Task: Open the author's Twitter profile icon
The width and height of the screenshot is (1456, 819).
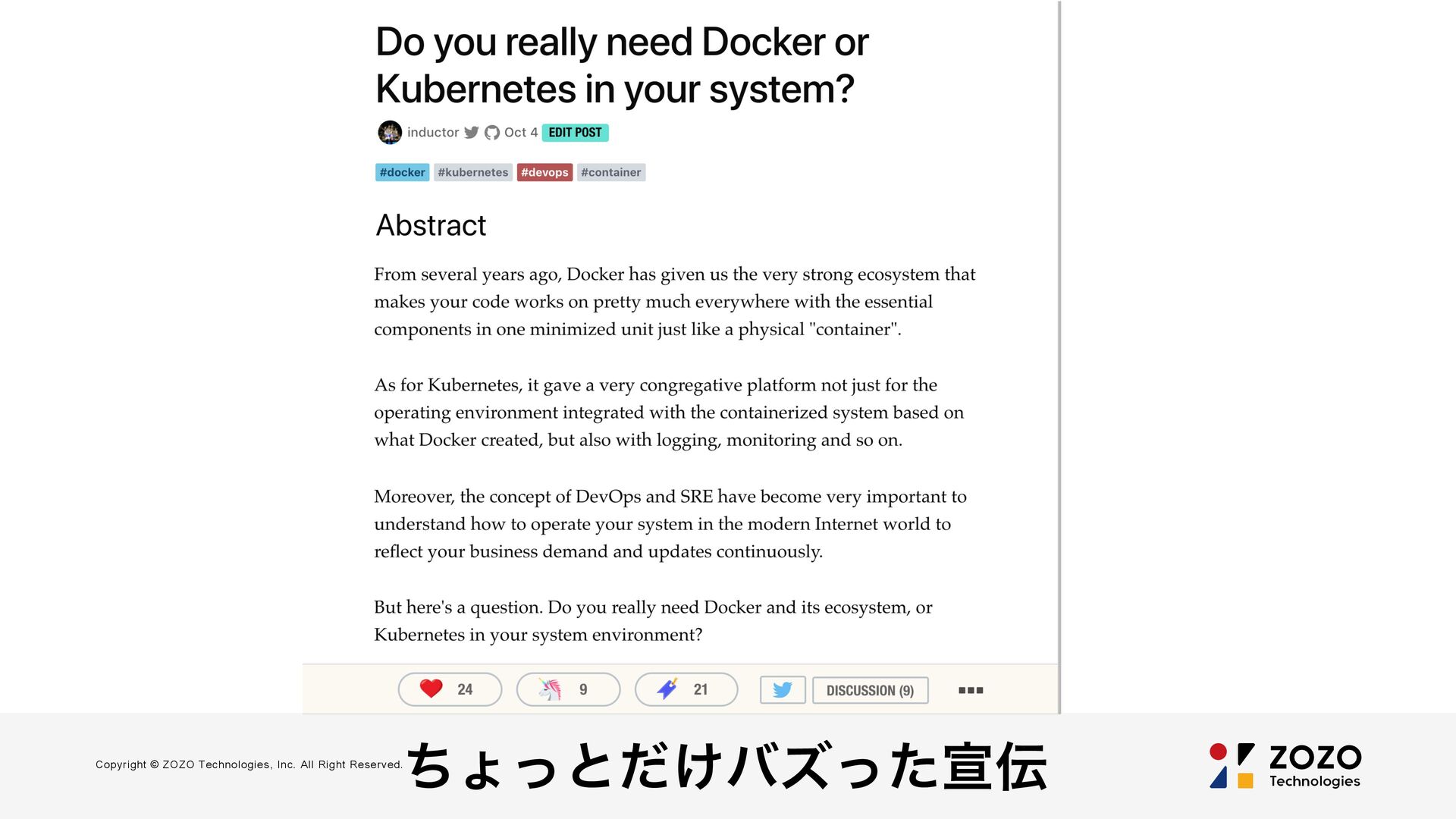Action: click(472, 133)
